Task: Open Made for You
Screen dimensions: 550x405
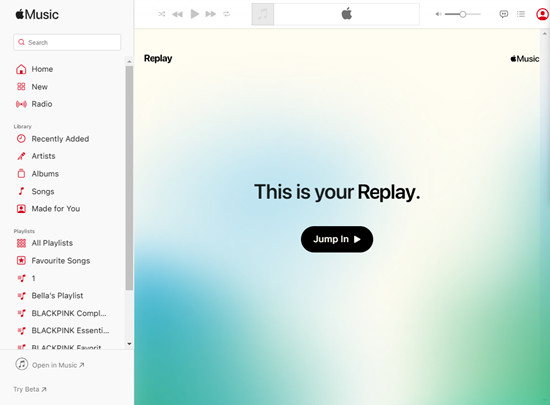Action: (55, 209)
